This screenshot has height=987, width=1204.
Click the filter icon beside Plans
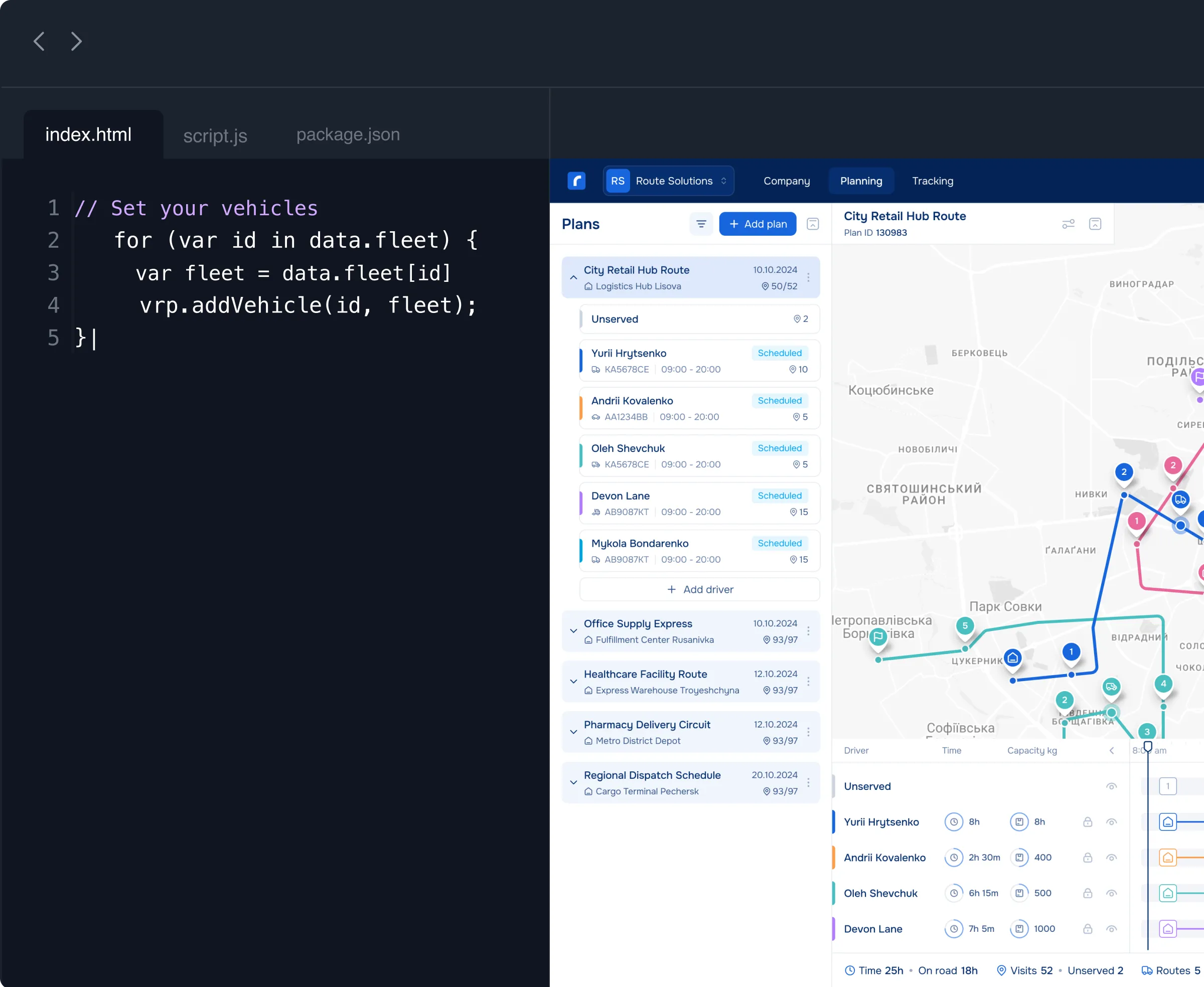(x=701, y=224)
